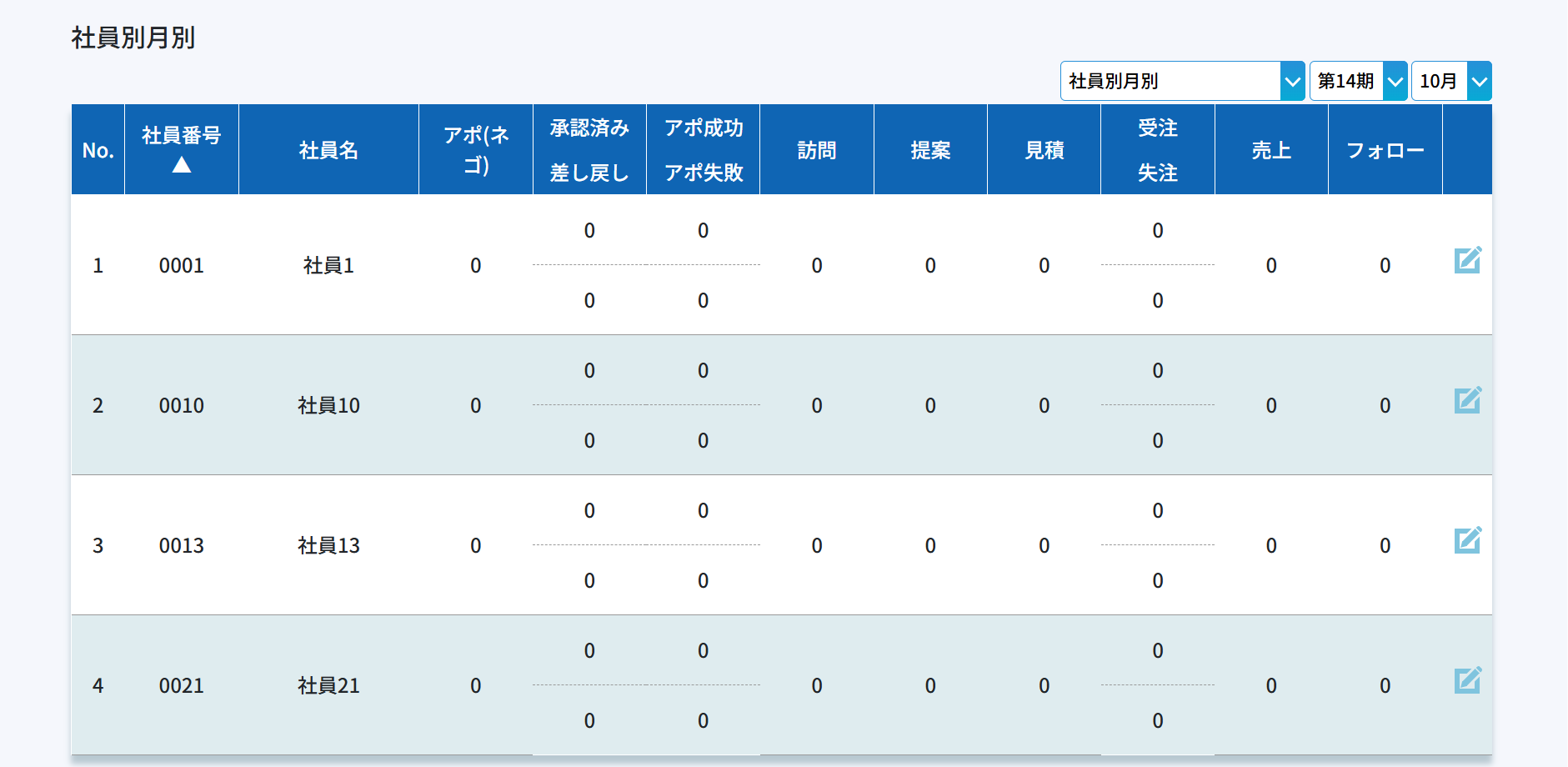The width and height of the screenshot is (1568, 767).
Task: Click the No. column header
Action: click(98, 150)
